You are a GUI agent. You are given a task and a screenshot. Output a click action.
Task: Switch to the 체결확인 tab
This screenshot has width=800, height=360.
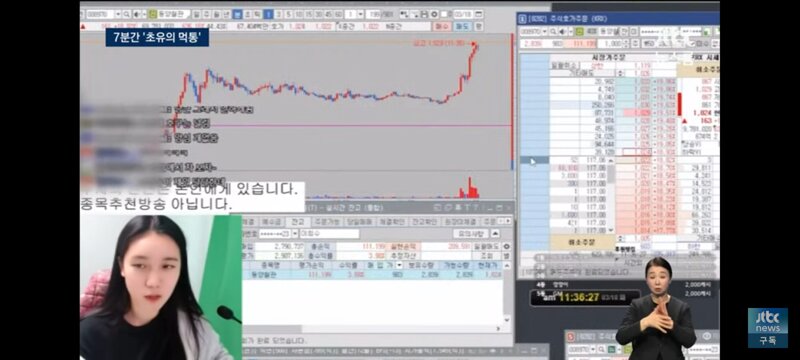pos(392,222)
